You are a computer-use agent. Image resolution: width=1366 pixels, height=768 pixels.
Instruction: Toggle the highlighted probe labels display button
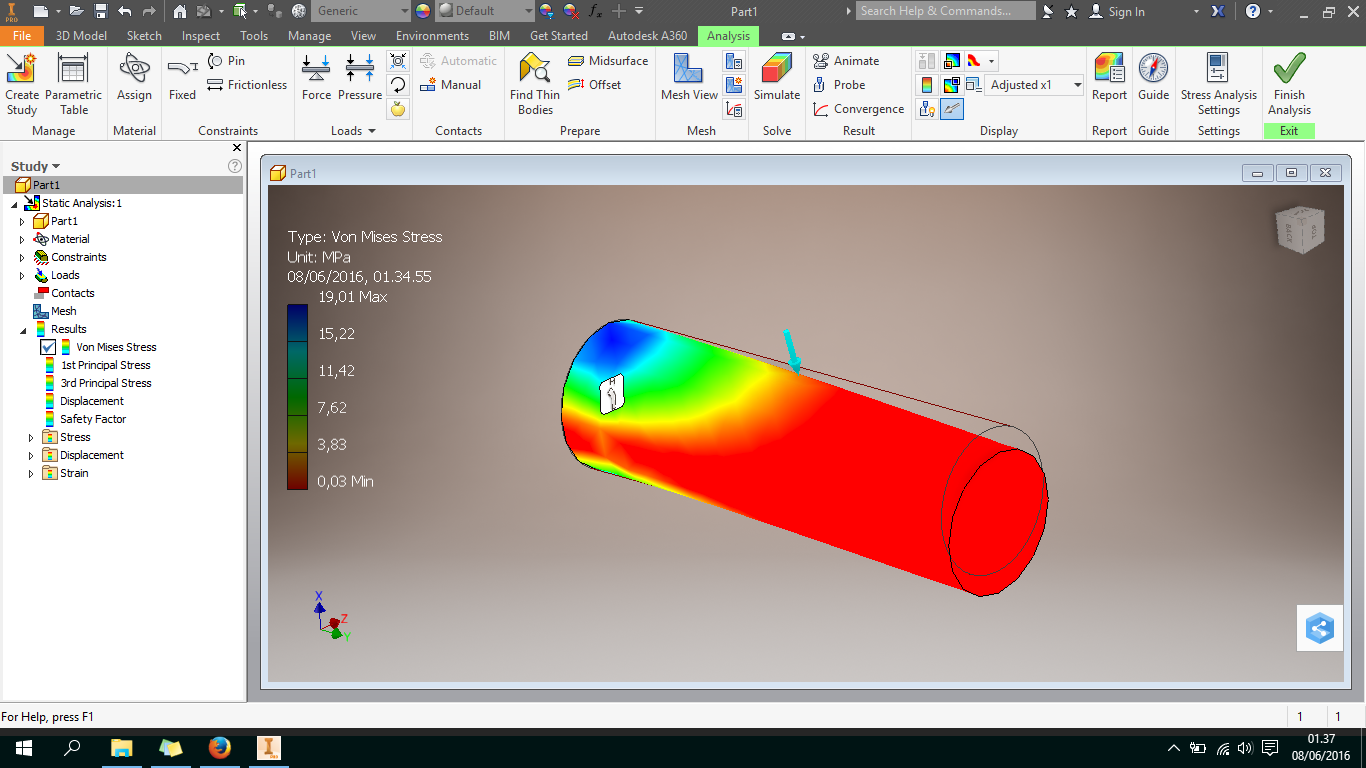point(951,109)
